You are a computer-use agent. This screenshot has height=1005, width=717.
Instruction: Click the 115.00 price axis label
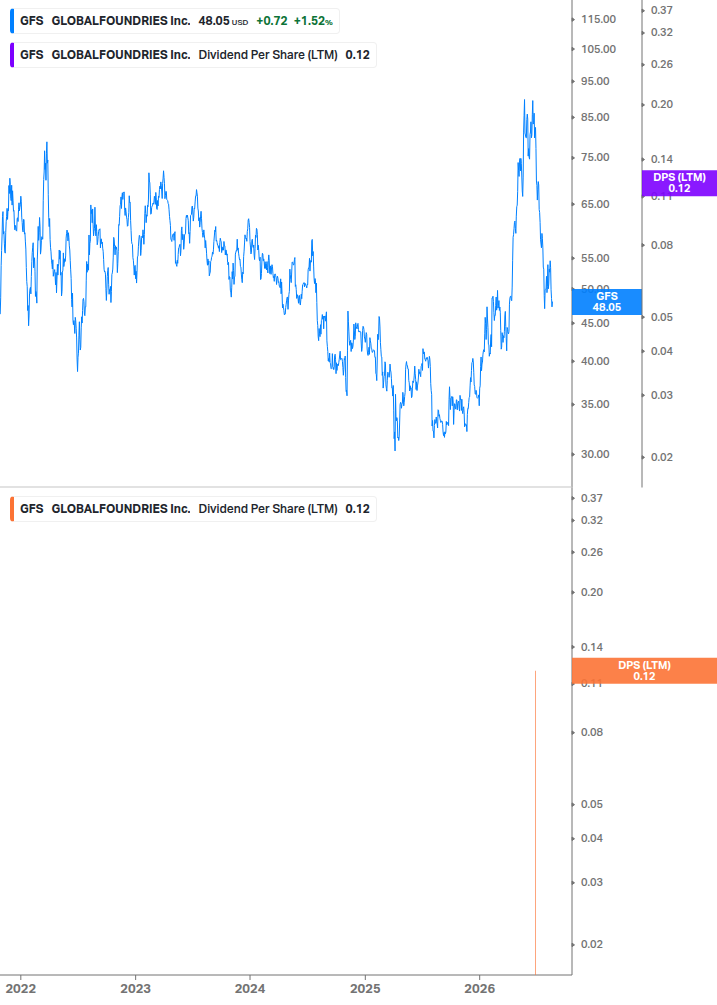598,19
